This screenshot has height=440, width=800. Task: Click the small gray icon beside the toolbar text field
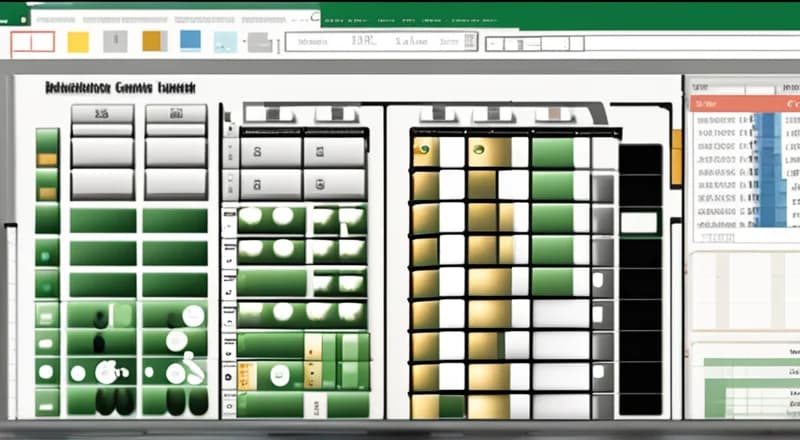pos(260,42)
